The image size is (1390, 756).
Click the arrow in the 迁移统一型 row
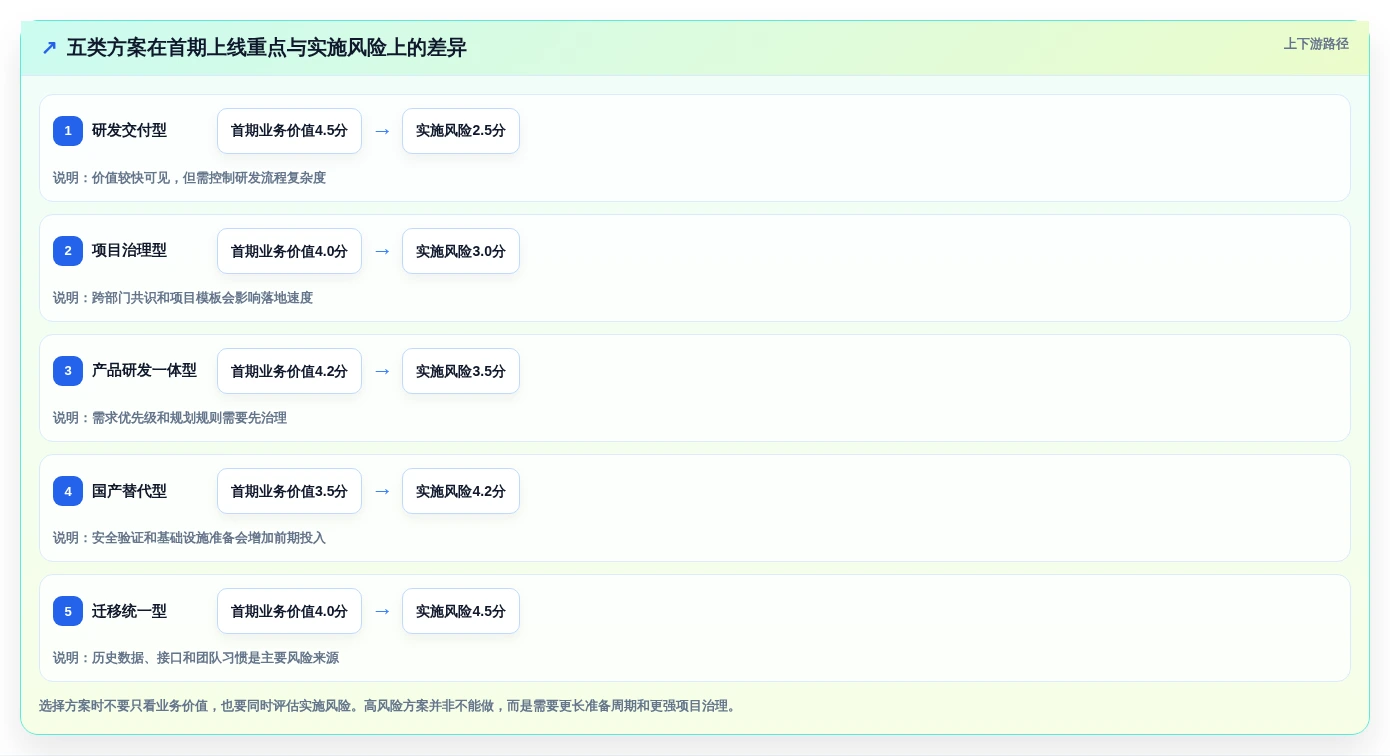coord(382,611)
